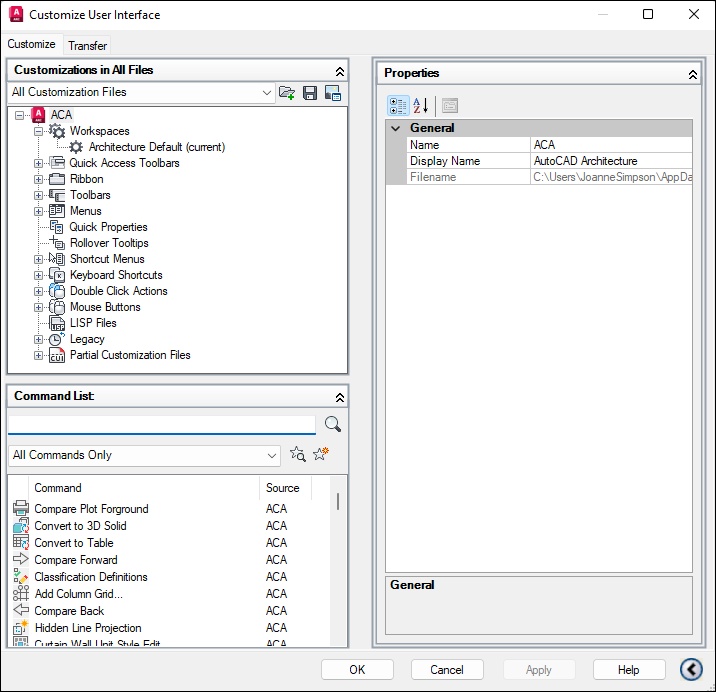The height and width of the screenshot is (692, 716).
Task: Click the Workspaces gear icon
Action: (57, 131)
